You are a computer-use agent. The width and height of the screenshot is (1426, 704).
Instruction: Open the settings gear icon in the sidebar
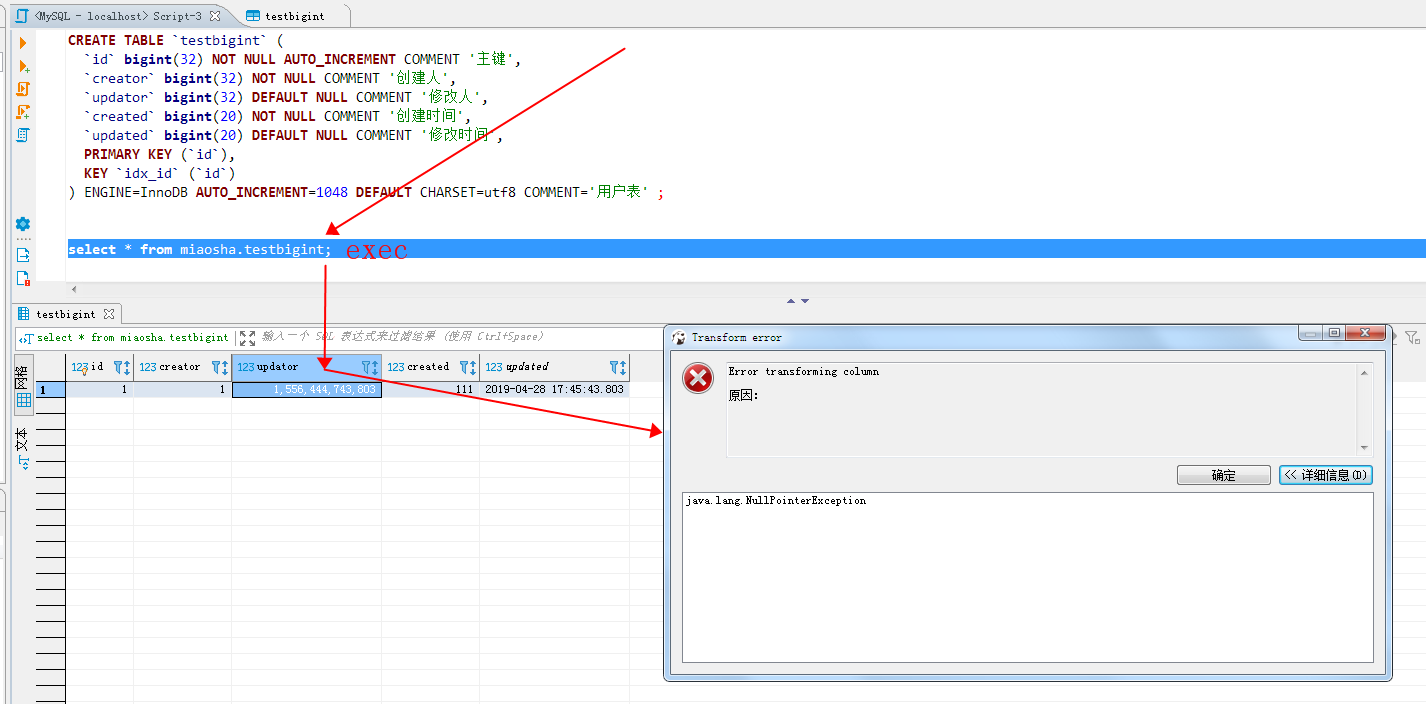point(23,224)
